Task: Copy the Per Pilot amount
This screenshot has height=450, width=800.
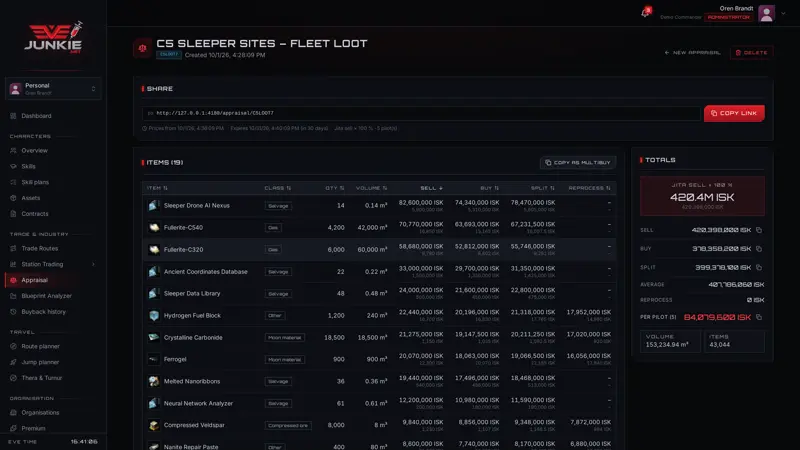Action: 759,317
